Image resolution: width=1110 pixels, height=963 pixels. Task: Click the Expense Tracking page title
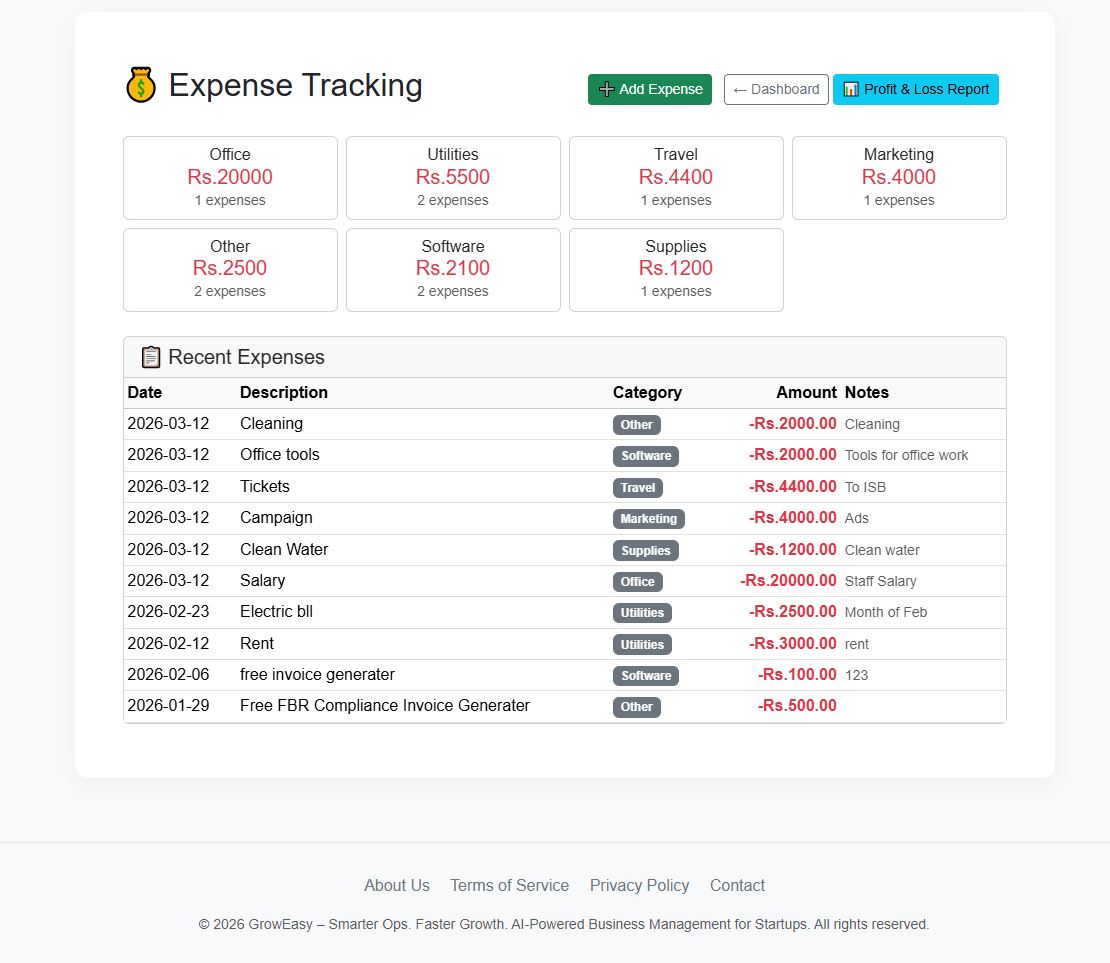296,86
